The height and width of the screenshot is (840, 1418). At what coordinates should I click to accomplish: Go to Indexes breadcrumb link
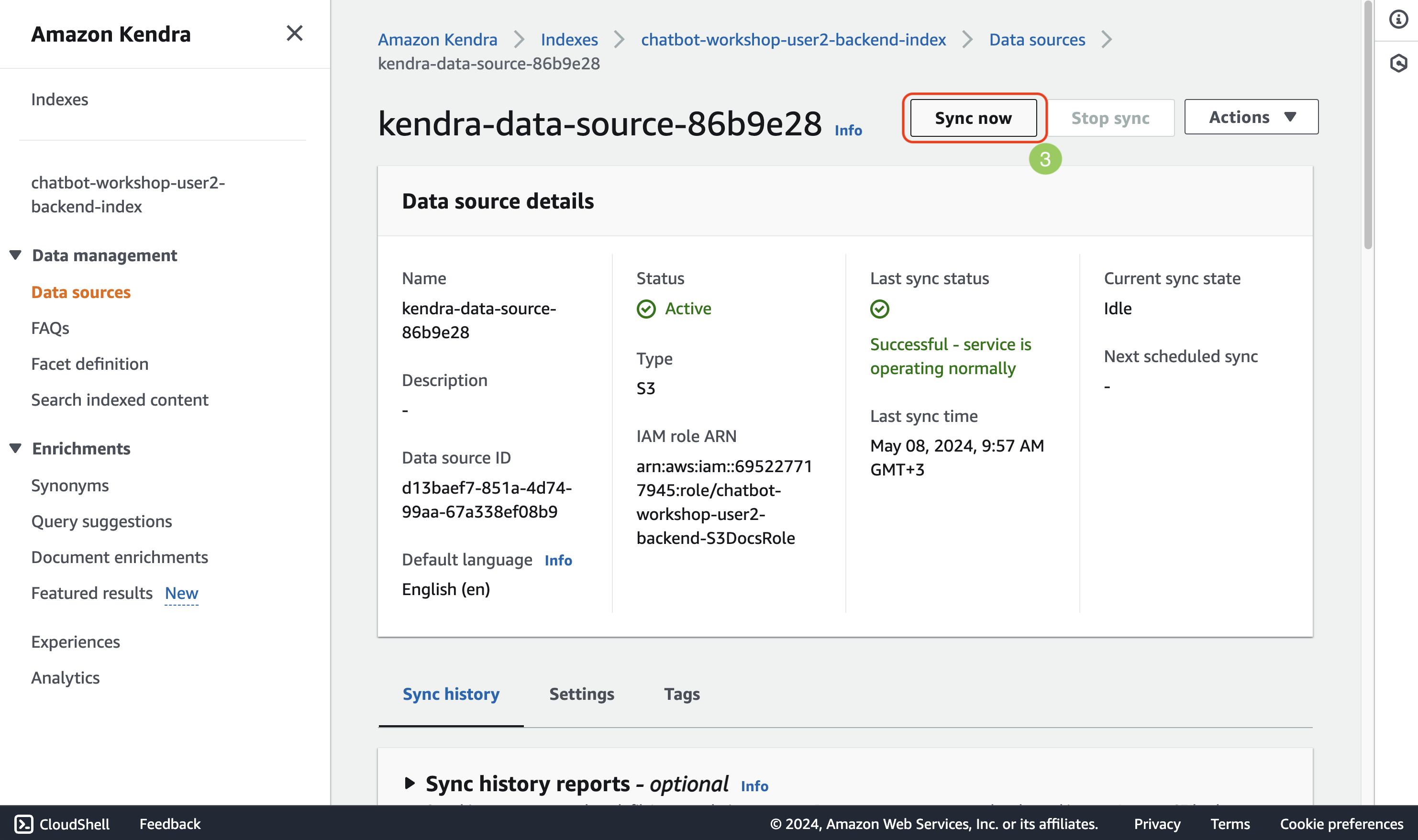point(569,40)
